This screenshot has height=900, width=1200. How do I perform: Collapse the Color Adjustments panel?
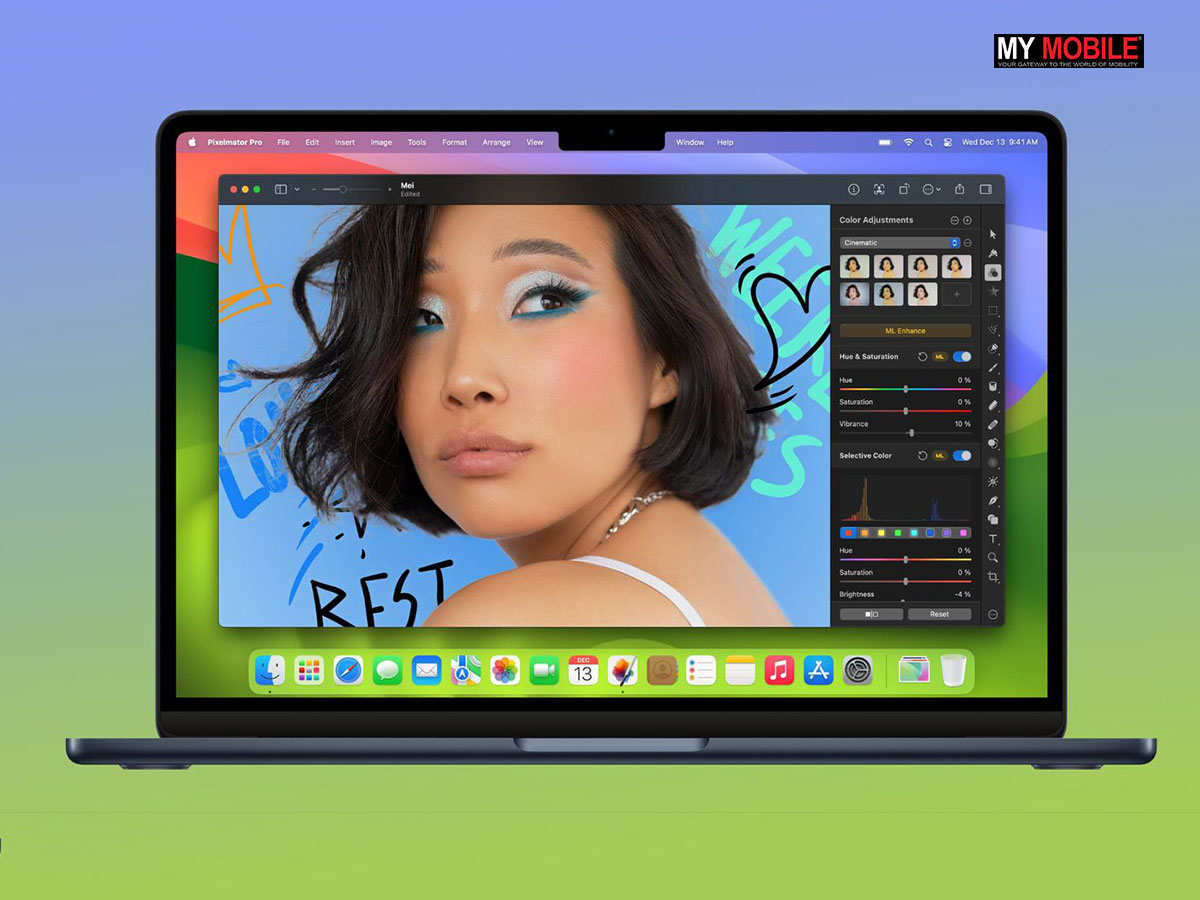954,220
